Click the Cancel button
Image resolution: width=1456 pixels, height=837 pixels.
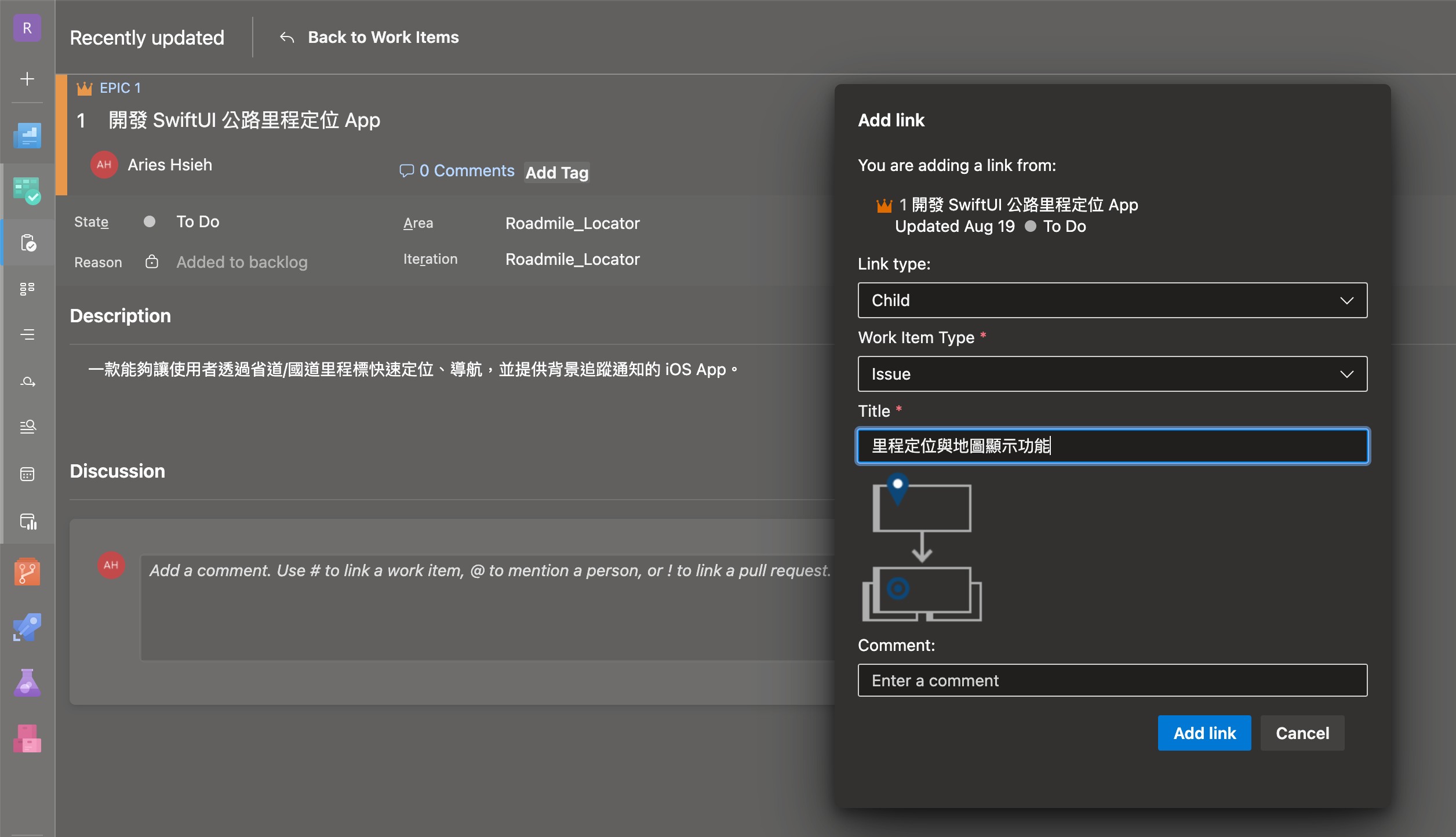click(1302, 733)
